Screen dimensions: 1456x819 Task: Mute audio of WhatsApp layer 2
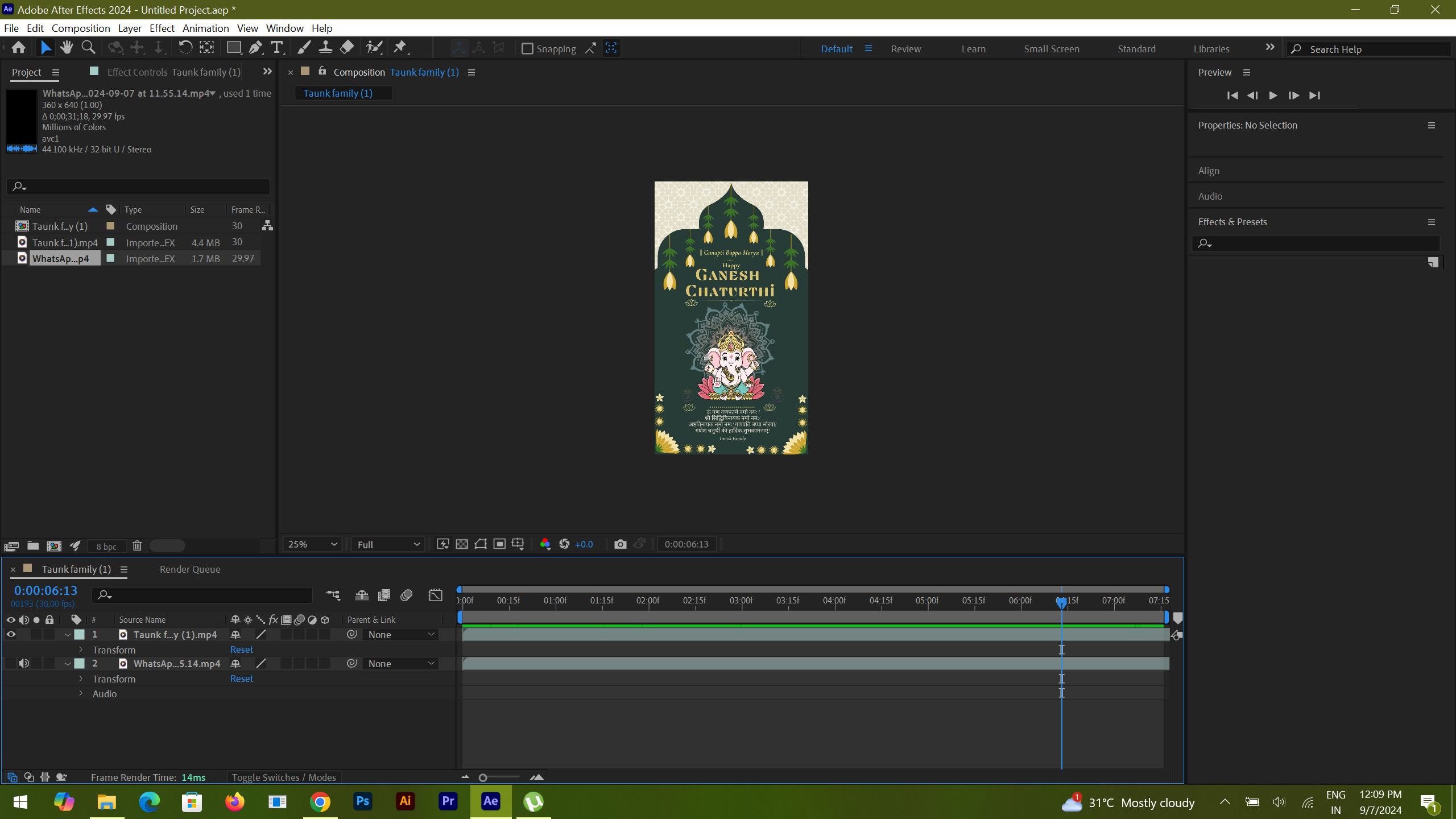(24, 664)
